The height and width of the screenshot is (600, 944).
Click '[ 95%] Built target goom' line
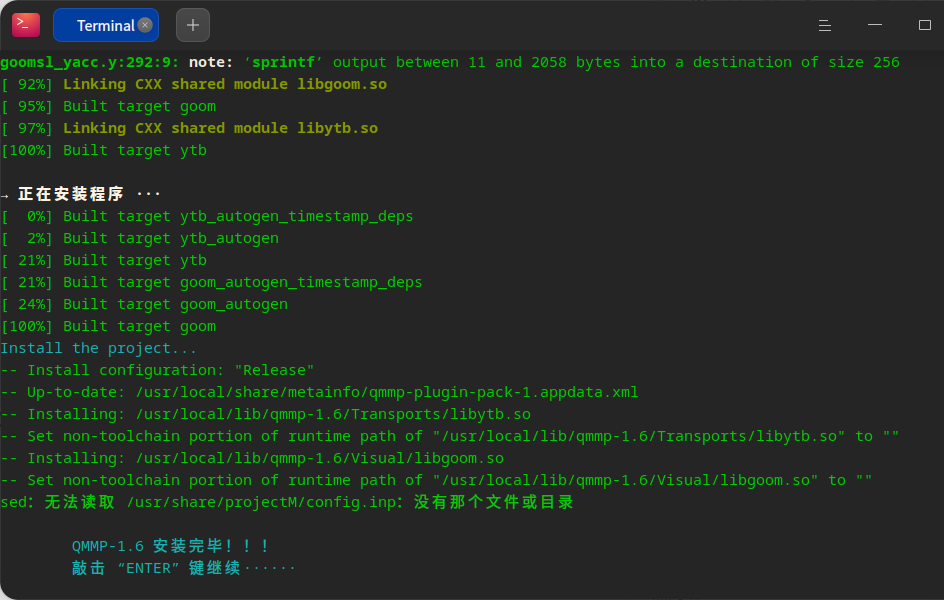108,107
